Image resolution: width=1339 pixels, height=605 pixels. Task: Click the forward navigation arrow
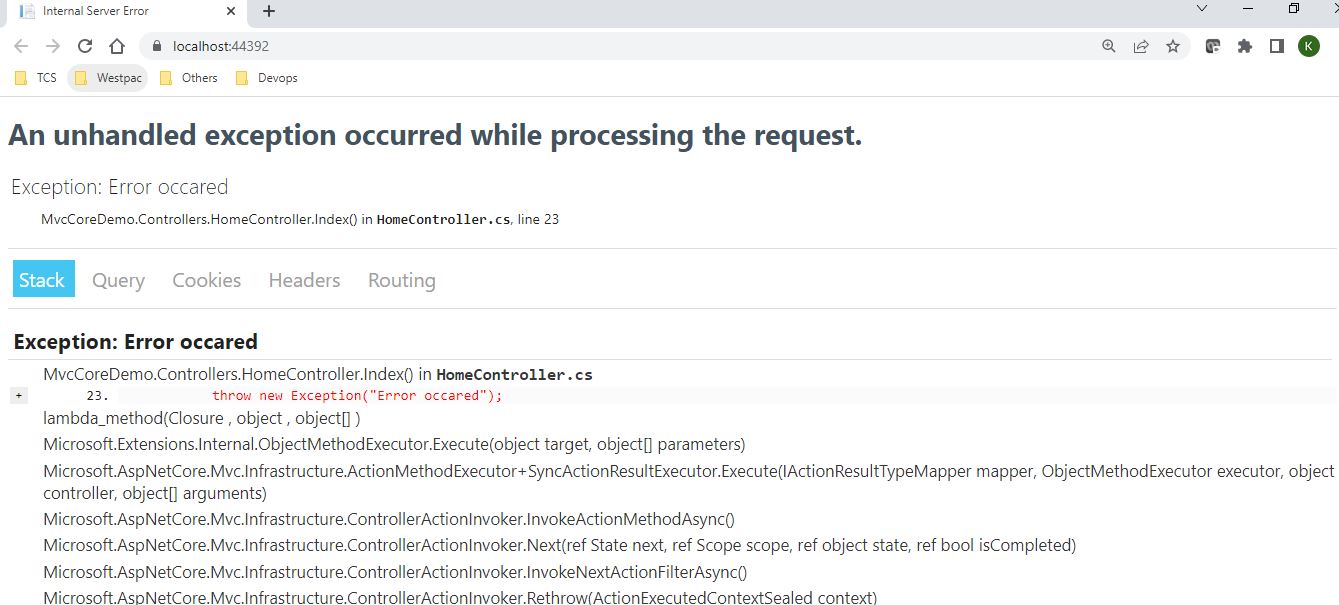click(52, 45)
